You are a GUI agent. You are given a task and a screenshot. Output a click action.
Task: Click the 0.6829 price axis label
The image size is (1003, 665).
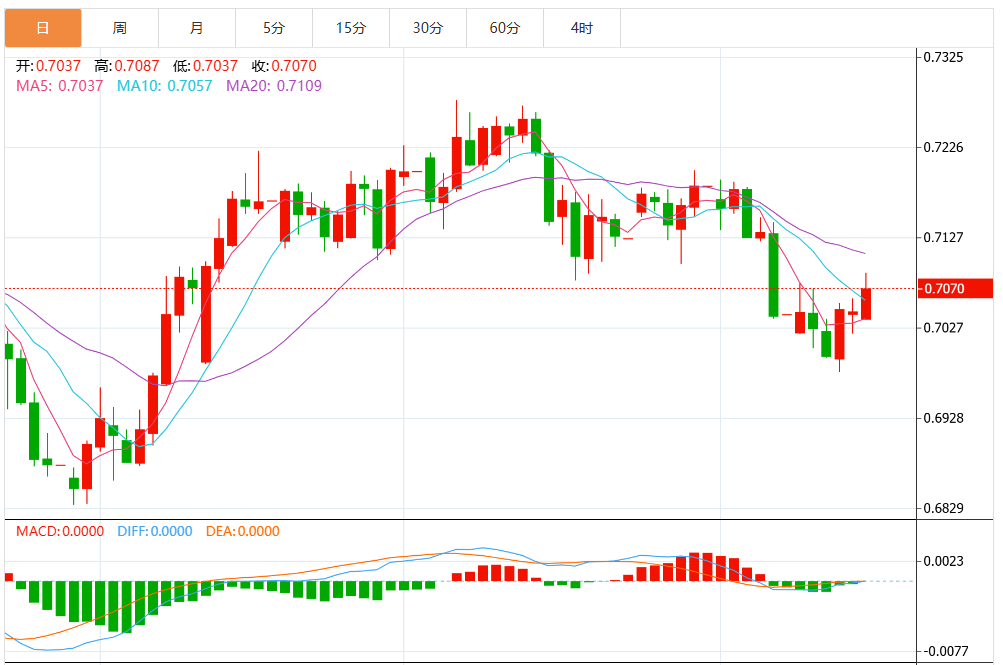point(943,508)
